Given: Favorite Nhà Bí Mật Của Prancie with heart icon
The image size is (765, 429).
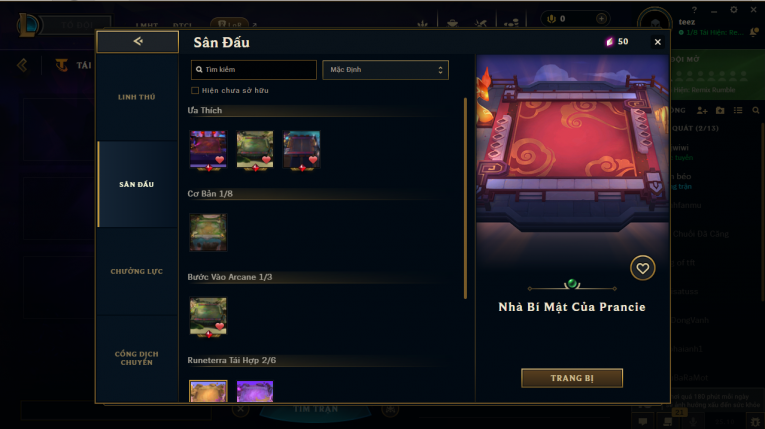Looking at the screenshot, I should click(x=642, y=268).
